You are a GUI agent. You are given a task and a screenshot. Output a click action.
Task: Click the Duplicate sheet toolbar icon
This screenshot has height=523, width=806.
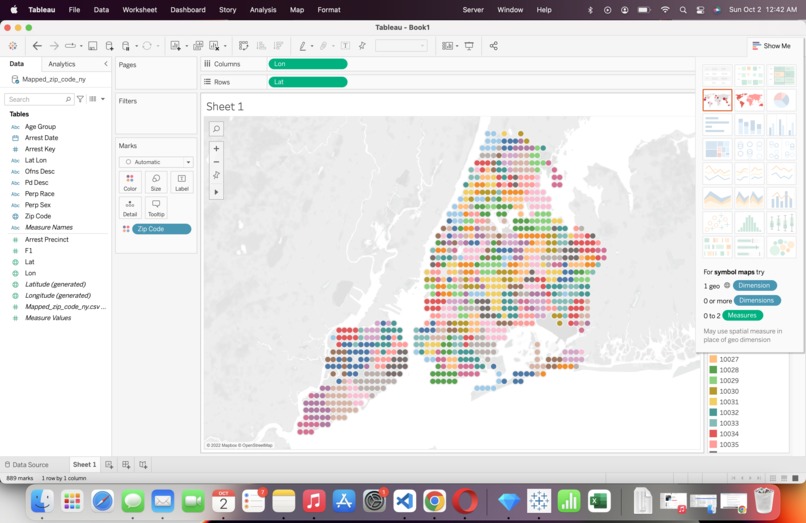198,46
